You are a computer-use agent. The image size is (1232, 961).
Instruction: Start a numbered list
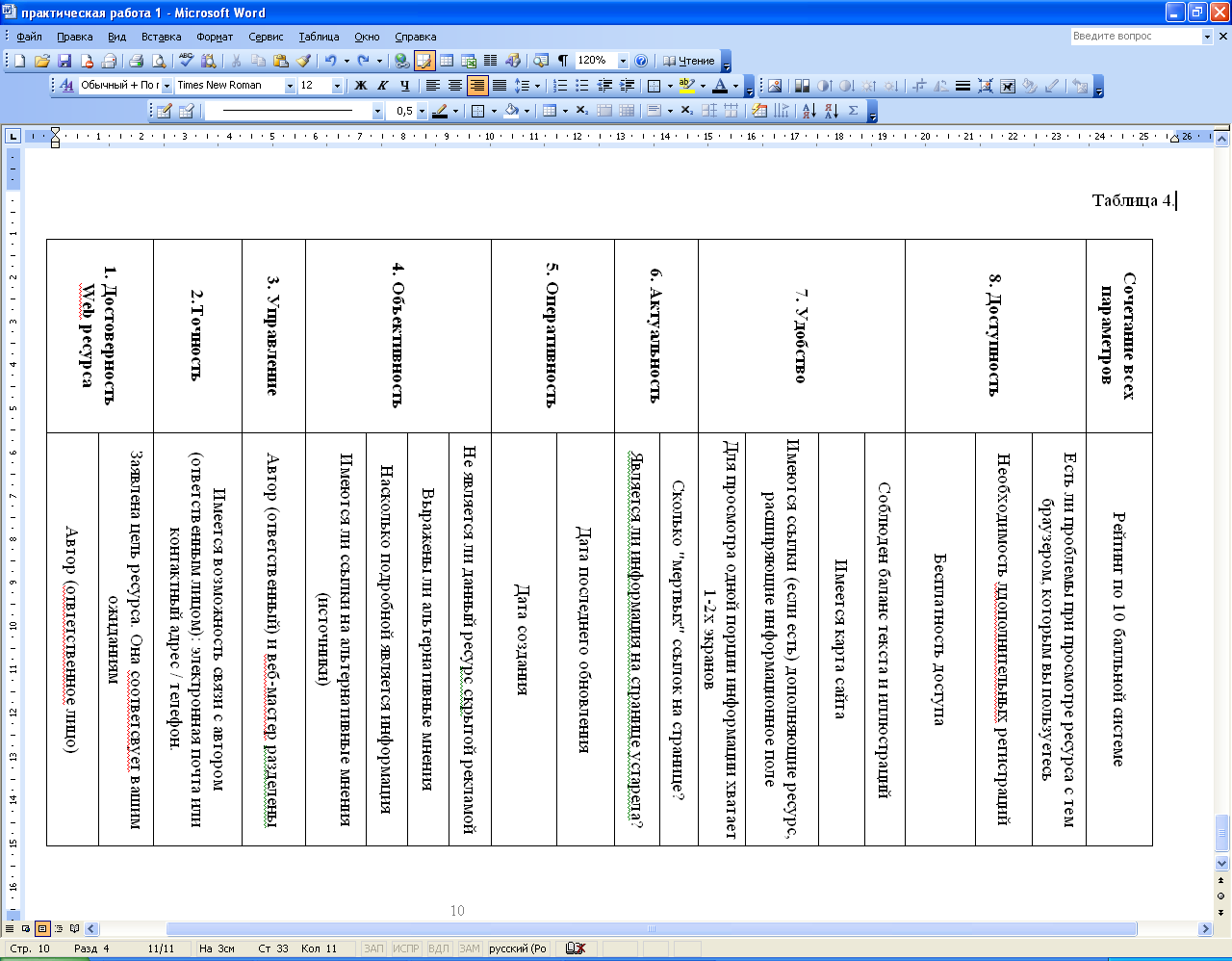pos(560,85)
